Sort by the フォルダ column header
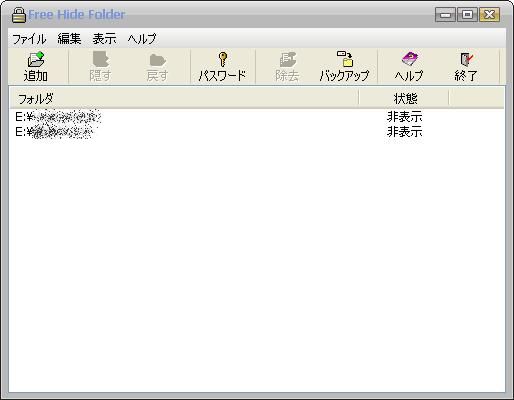This screenshot has height=400, width=514. [184, 98]
